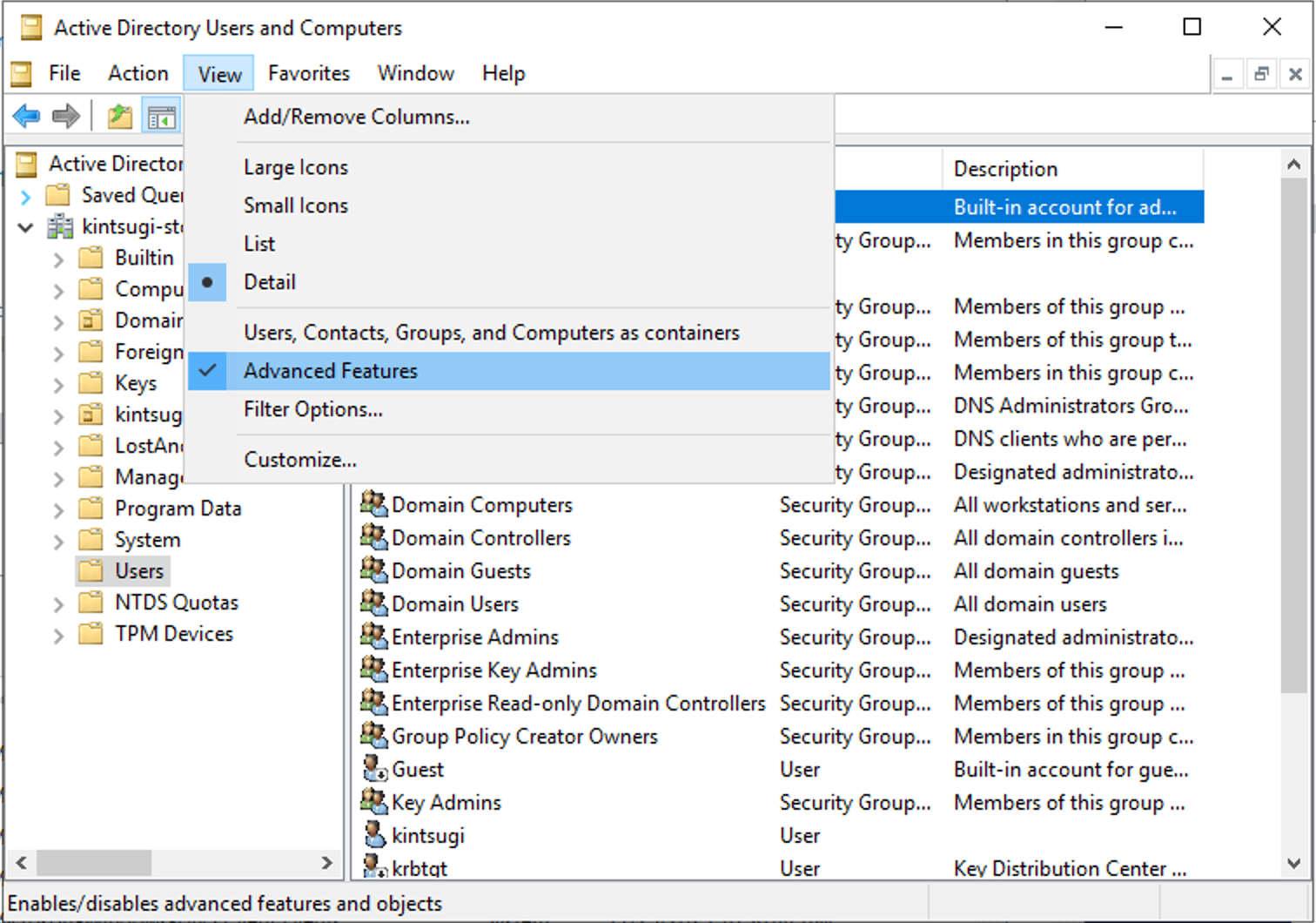Image resolution: width=1316 pixels, height=923 pixels.
Task: Enable Users, Contacts, Groups, and Computers as containers
Action: (x=509, y=333)
